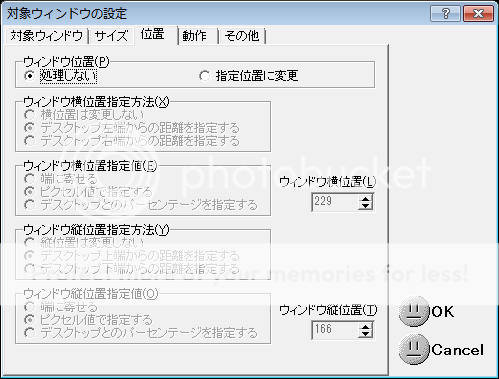Increase the ウィンドウ横位置 value with up arrow

tap(366, 198)
